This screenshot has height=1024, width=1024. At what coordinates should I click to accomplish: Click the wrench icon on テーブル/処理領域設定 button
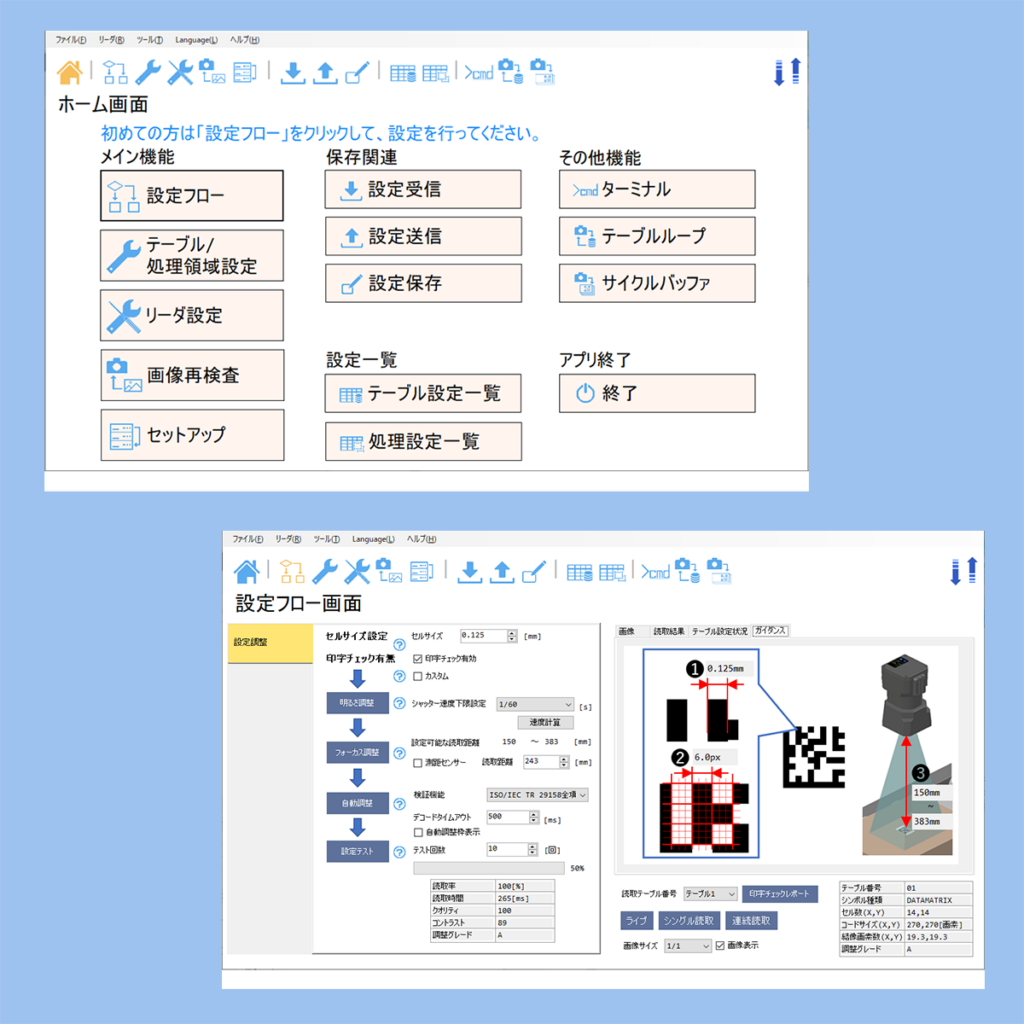(x=123, y=256)
